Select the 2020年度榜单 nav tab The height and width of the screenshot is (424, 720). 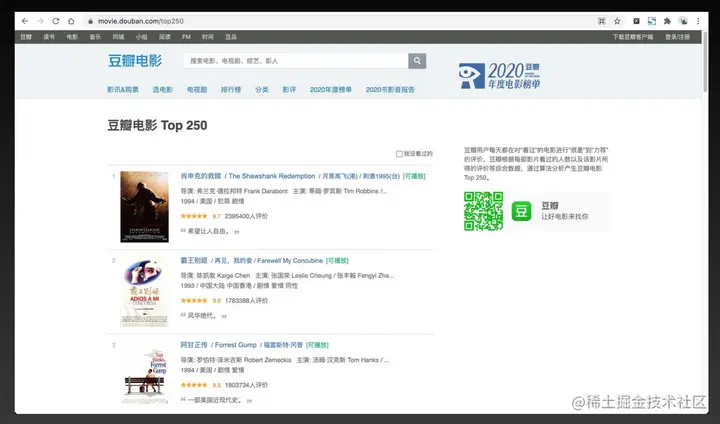click(x=331, y=90)
